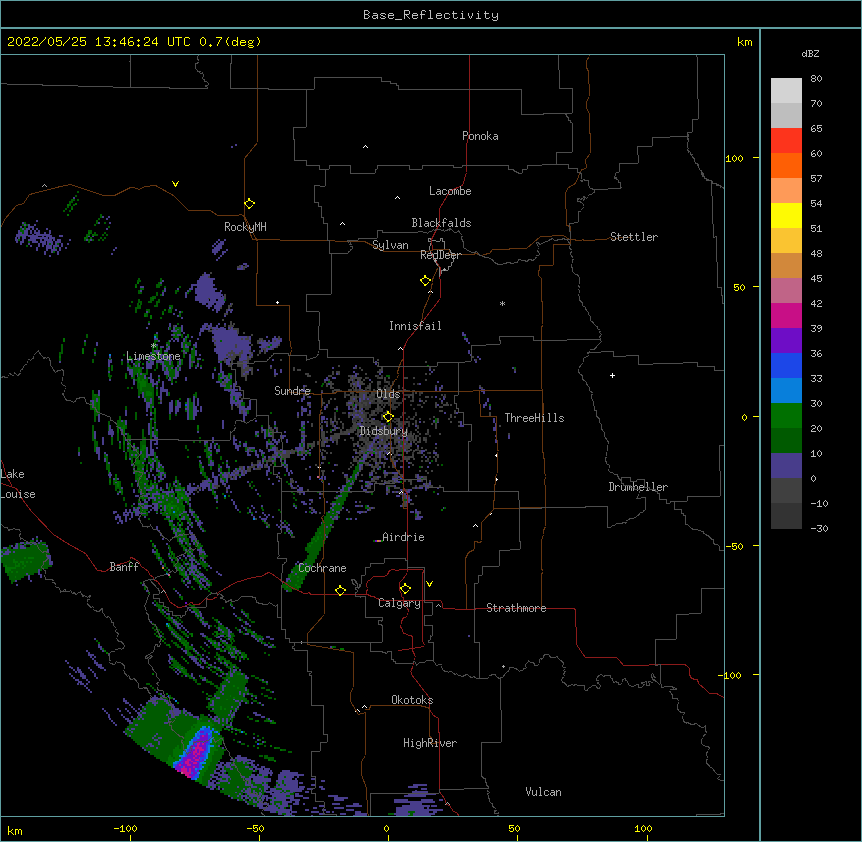The image size is (862, 842).
Task: Click the Didsbury city label
Action: 383,431
